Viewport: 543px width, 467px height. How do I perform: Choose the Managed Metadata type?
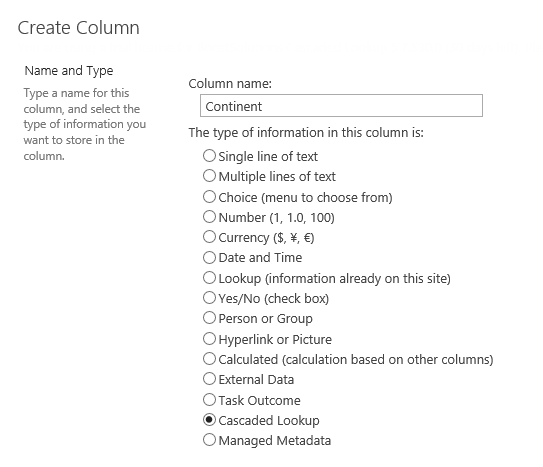[x=209, y=440]
